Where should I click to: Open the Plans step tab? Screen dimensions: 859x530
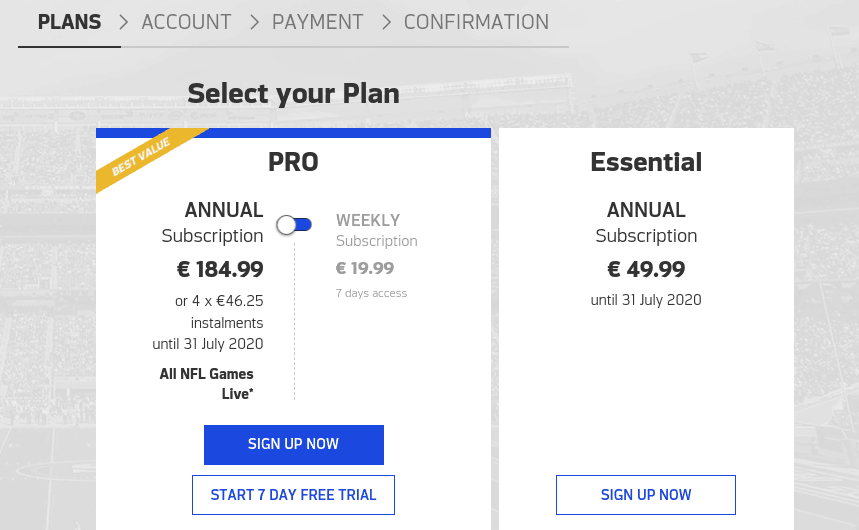[x=70, y=22]
